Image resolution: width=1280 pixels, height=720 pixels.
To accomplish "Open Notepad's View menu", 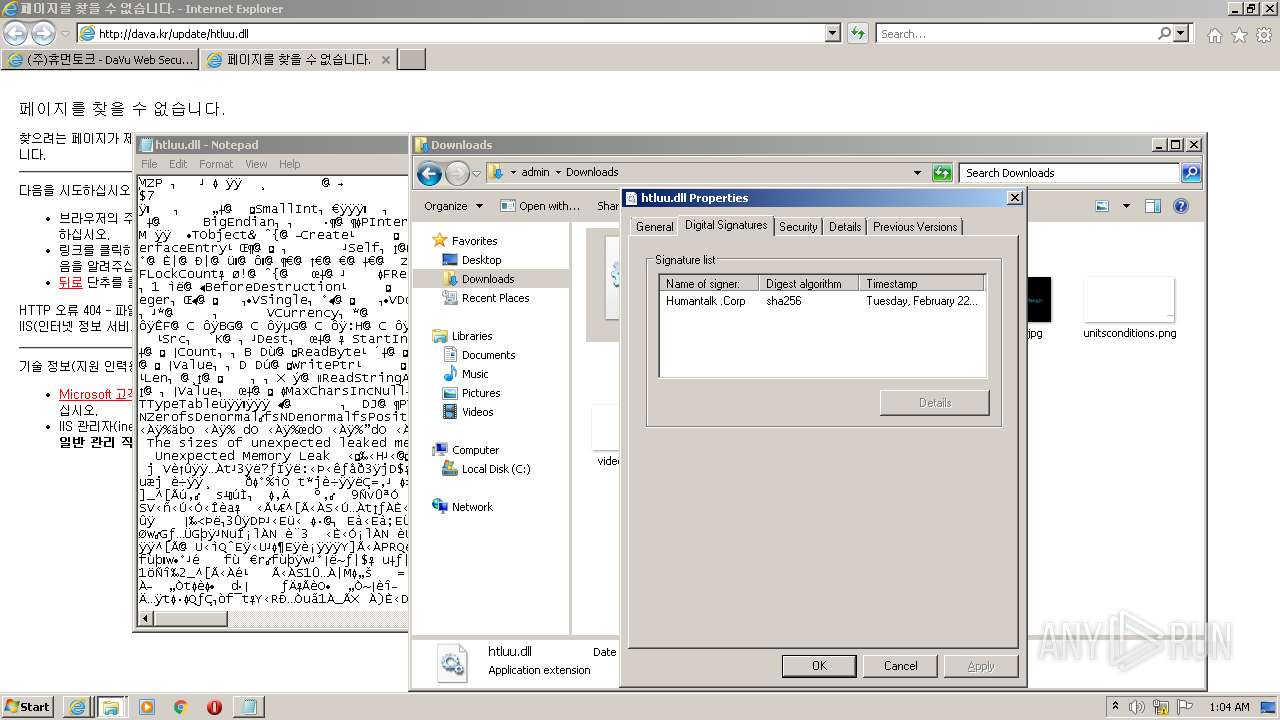I will (256, 164).
